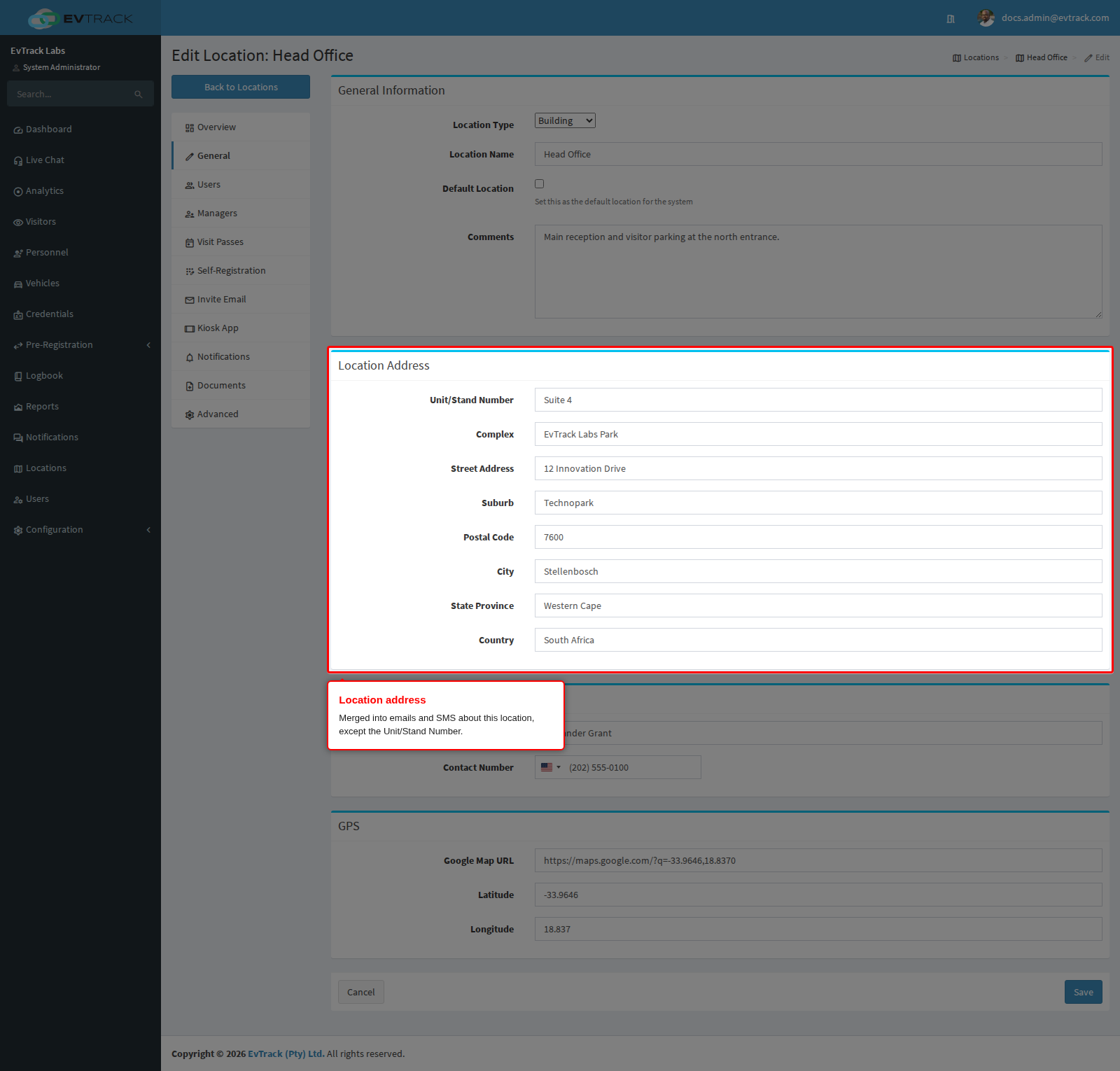Screen dimensions: 1120x1071
Task: Open the Vehicles icon in sidebar
Action: click(18, 284)
